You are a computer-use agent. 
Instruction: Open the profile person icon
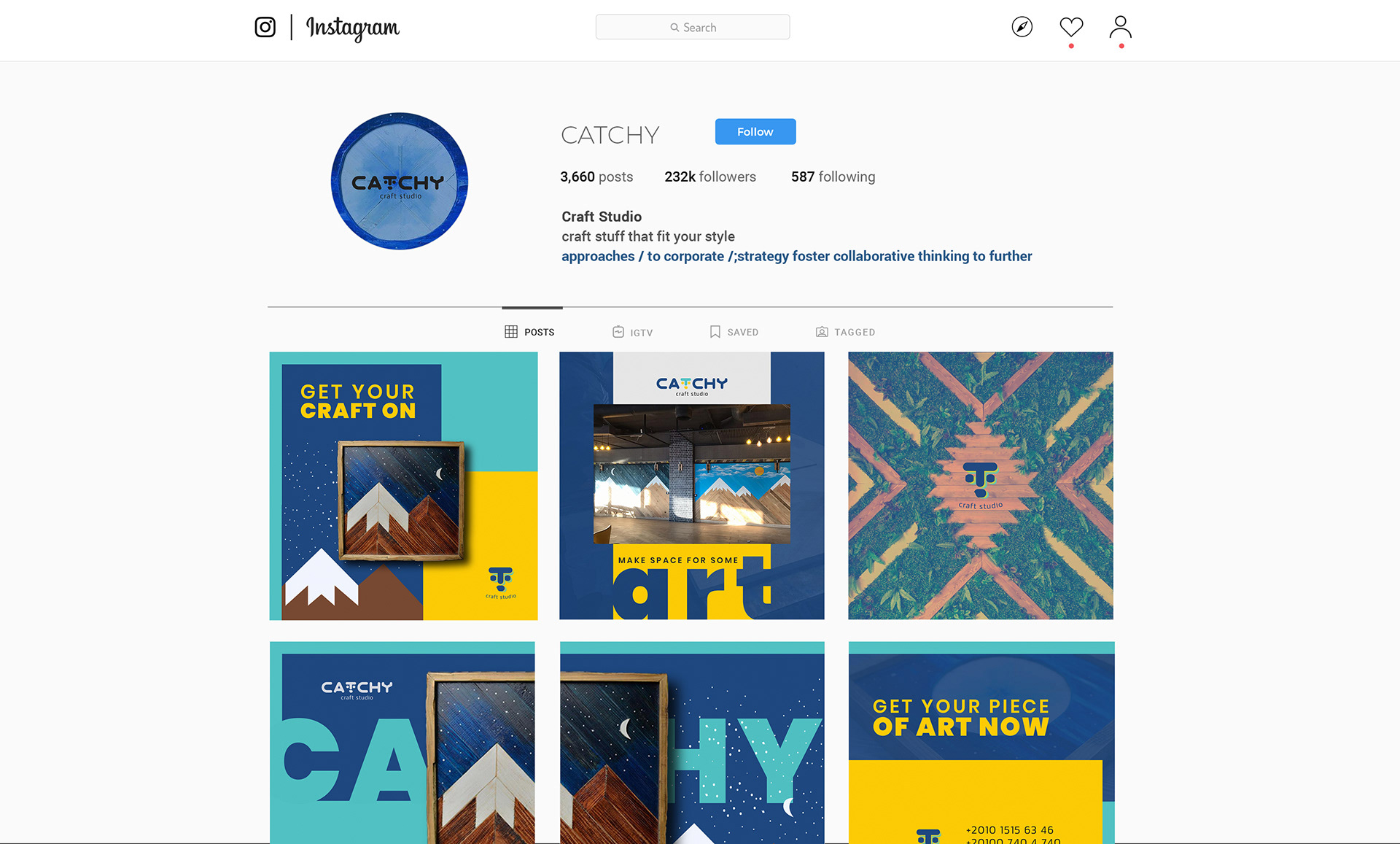click(x=1120, y=27)
